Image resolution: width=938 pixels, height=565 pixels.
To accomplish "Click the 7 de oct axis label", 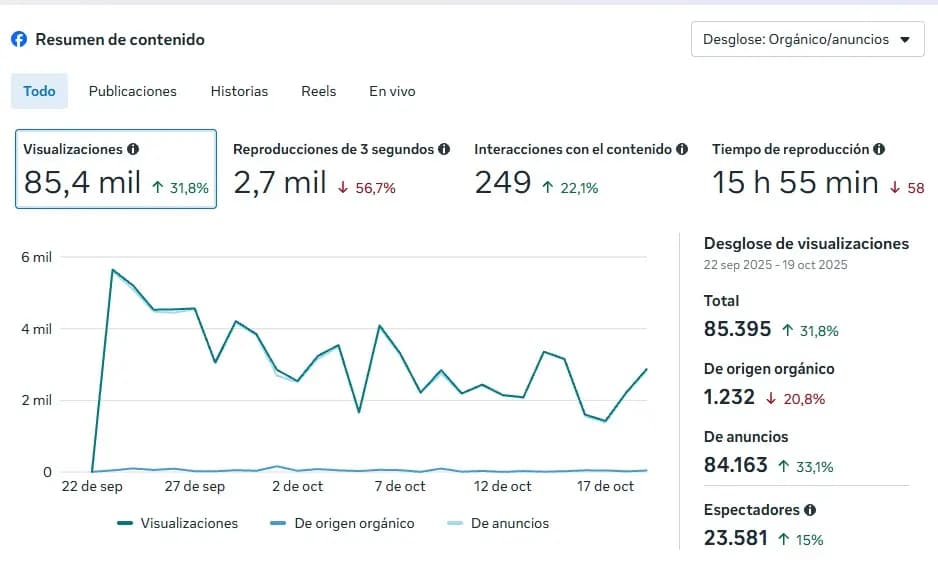I will [400, 487].
